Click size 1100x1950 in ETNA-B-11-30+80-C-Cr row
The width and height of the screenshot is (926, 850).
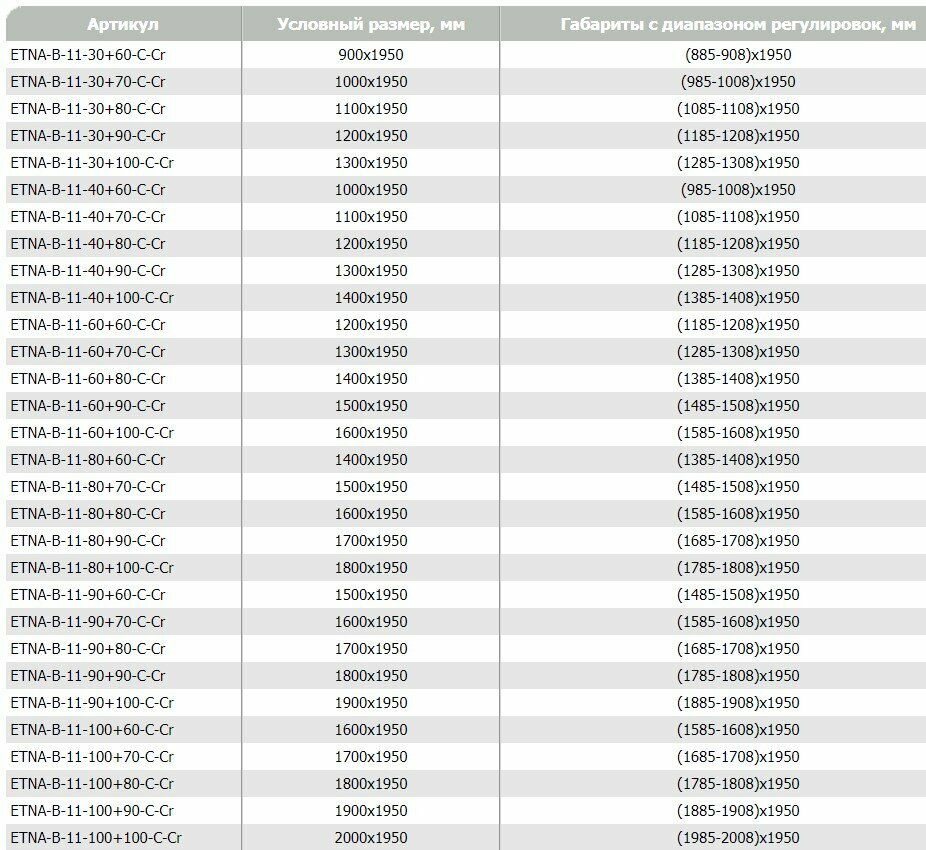tap(371, 109)
